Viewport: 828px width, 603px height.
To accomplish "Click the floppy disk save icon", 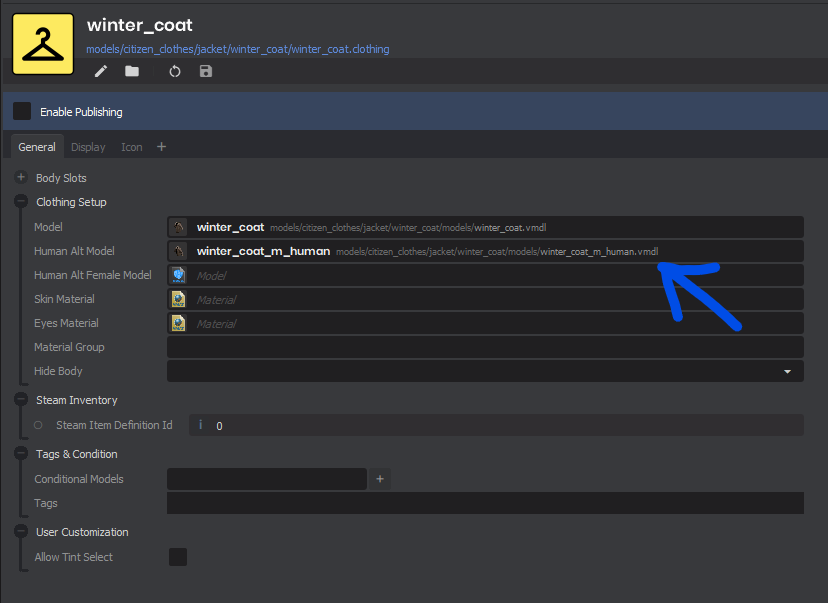I will tap(206, 71).
